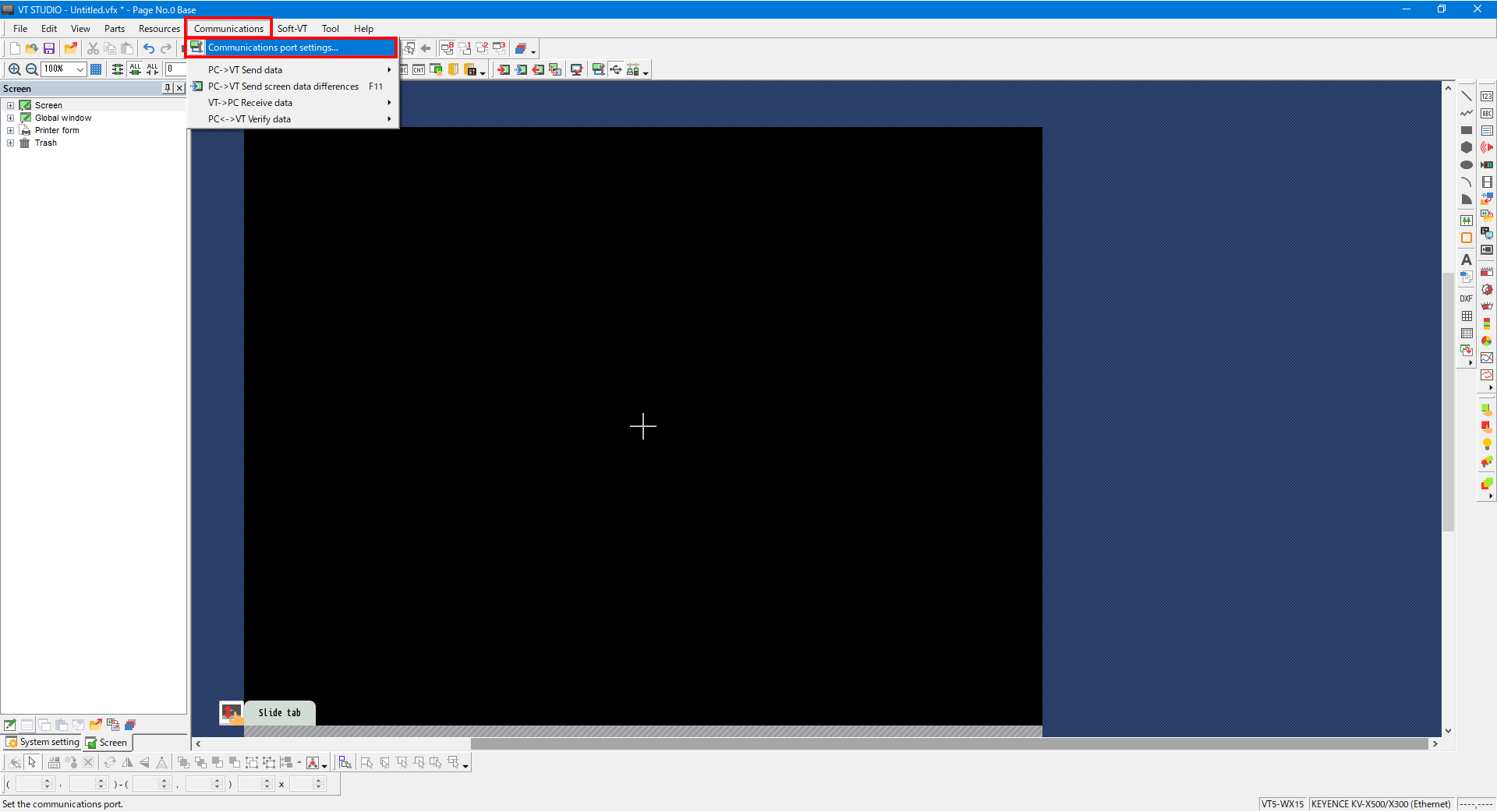Select the pie chart part icon
Image resolution: width=1497 pixels, height=812 pixels.
[x=1487, y=341]
